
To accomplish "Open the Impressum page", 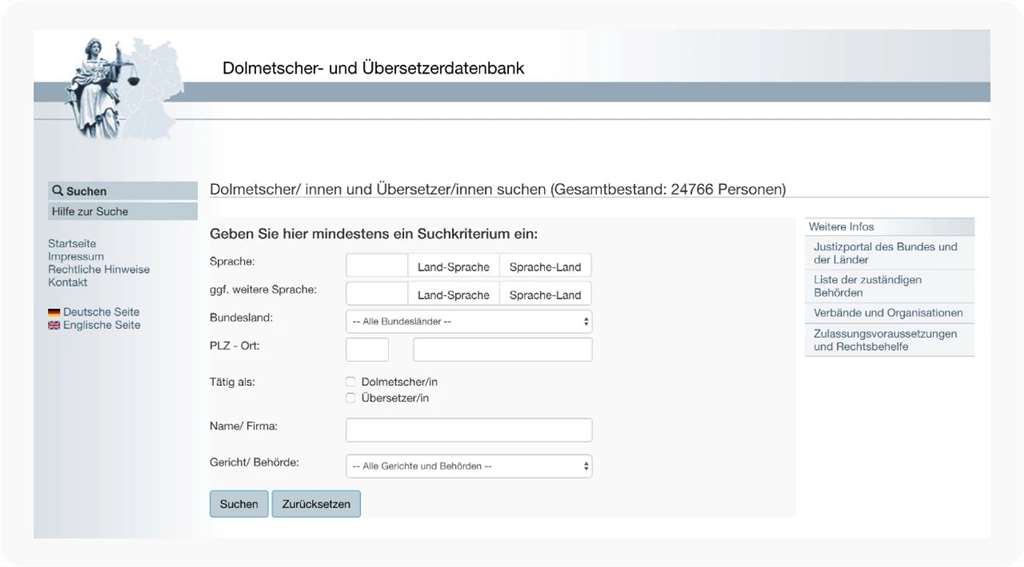I will coord(76,257).
